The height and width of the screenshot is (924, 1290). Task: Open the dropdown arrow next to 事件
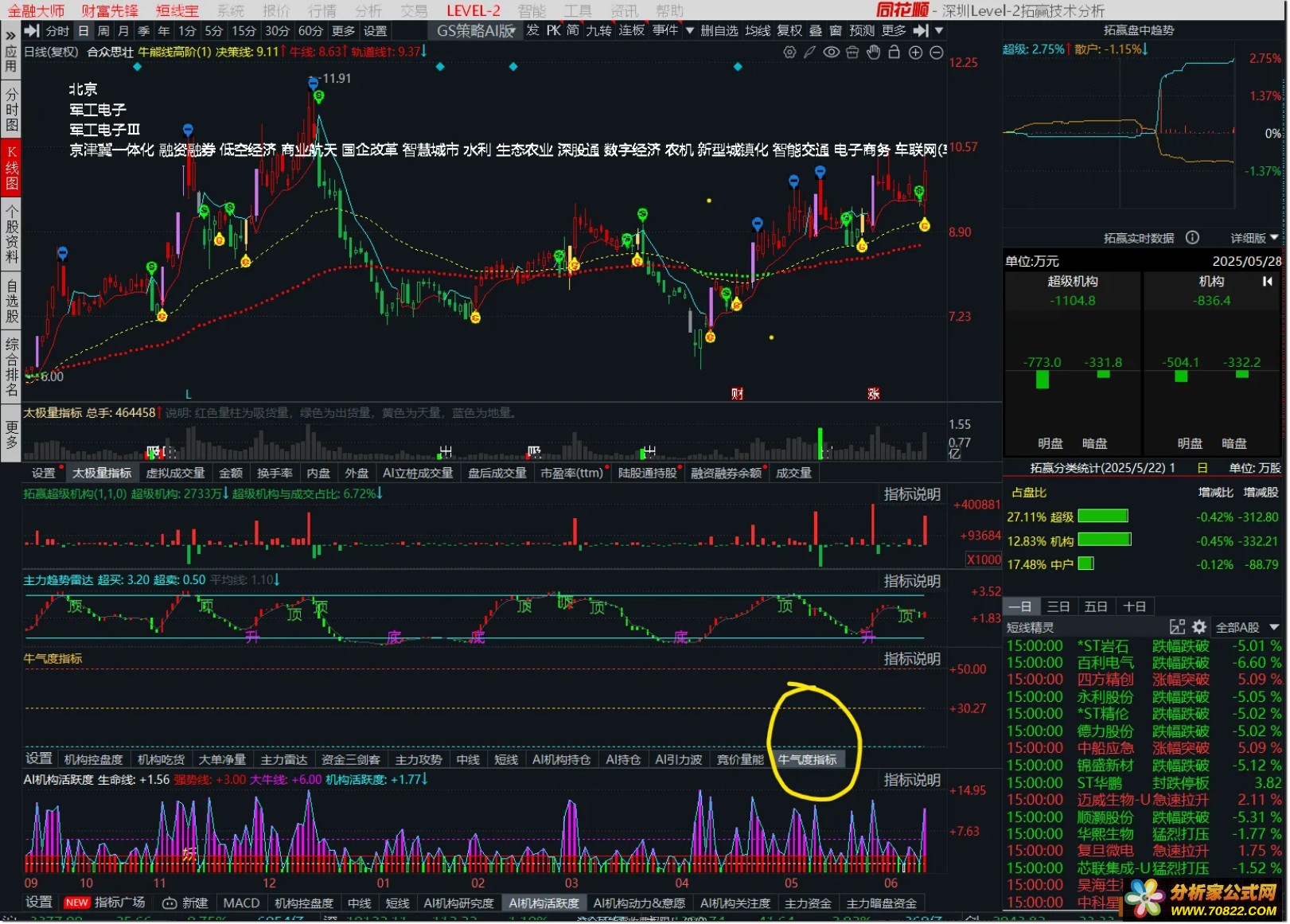point(690,30)
